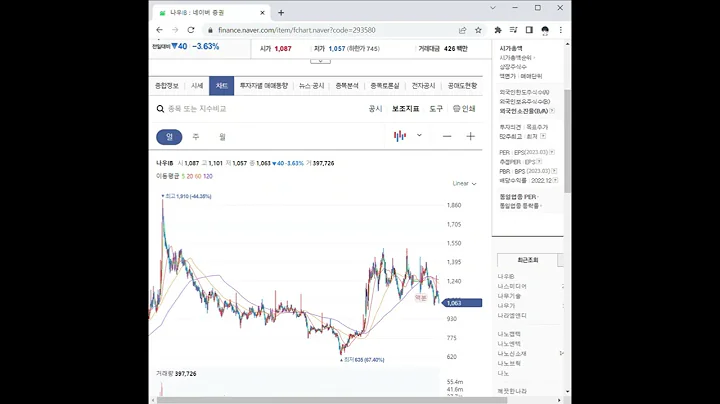Image resolution: width=720 pixels, height=404 pixels.
Task: Open the Linear scale dropdown
Action: coord(464,184)
